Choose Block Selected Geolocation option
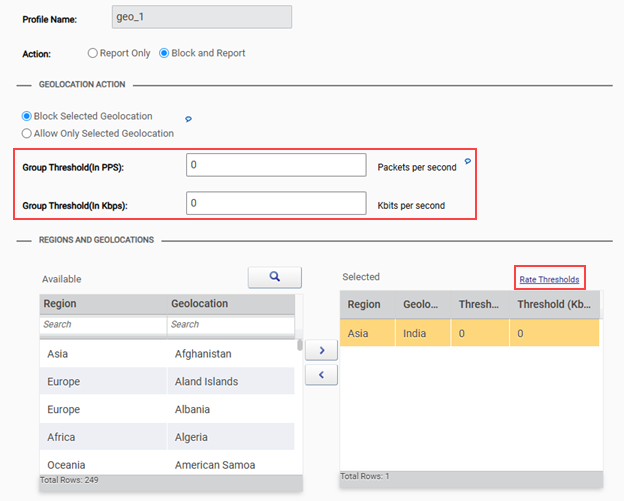The image size is (624, 501). pos(27,117)
